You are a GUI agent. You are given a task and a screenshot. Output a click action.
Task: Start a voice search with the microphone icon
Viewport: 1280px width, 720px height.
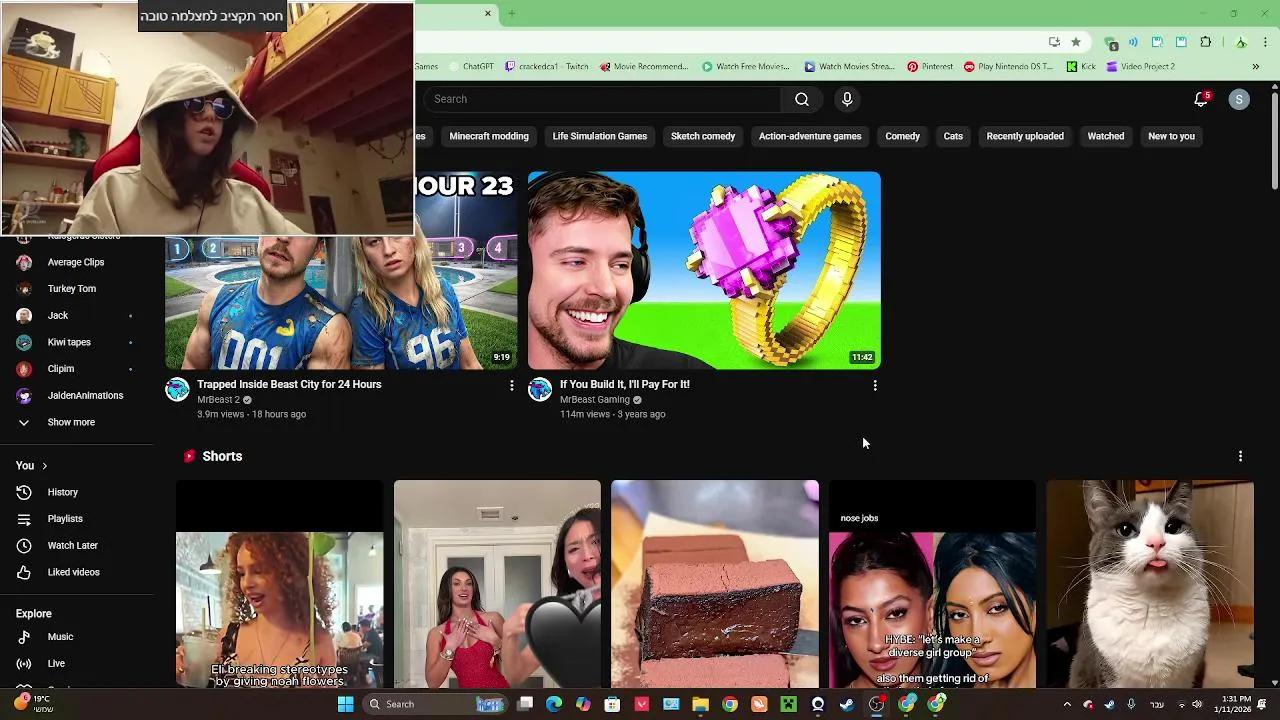click(x=847, y=99)
